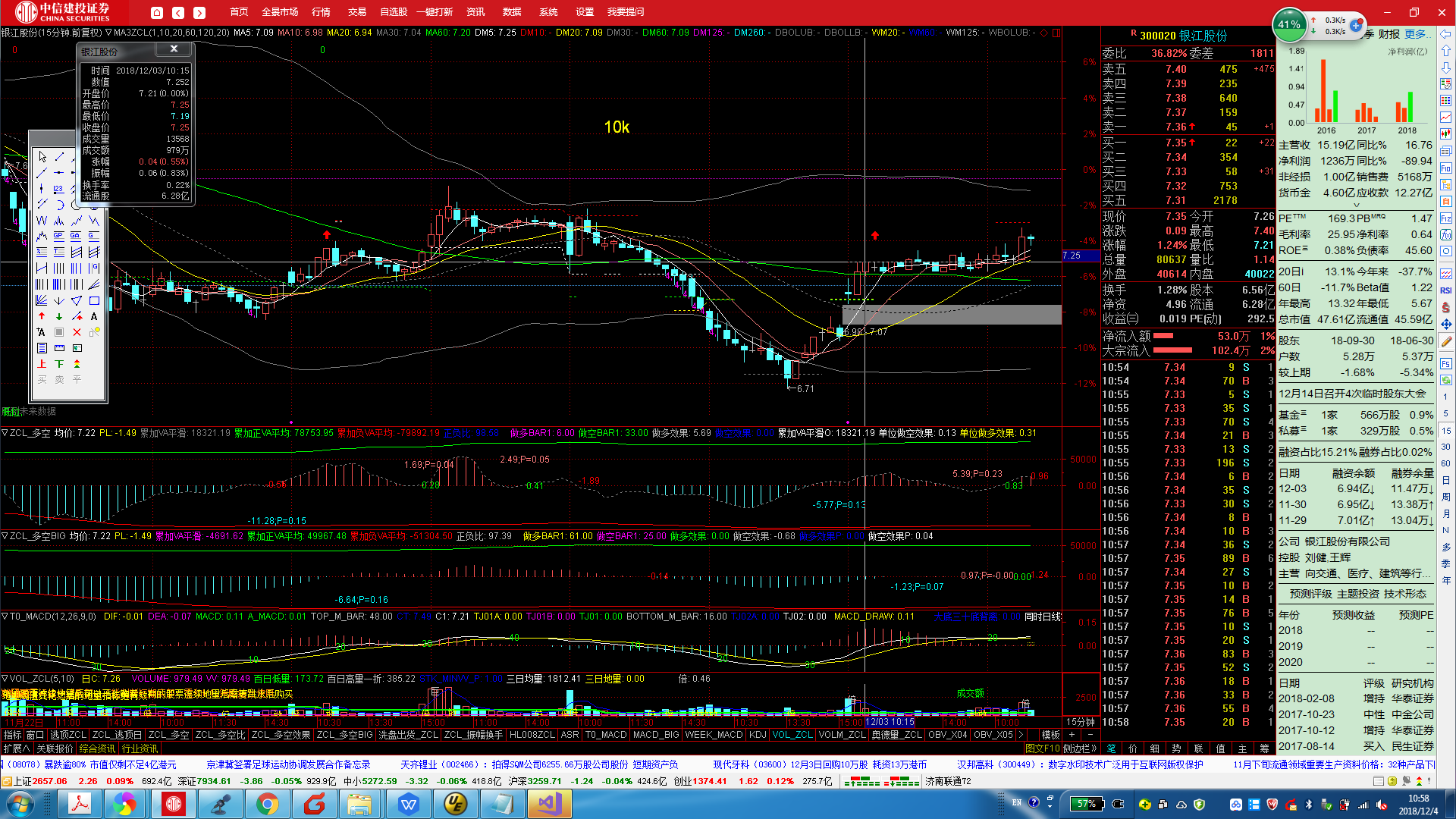Select the 价 price view tab
The width and height of the screenshot is (1456, 819).
[1134, 748]
